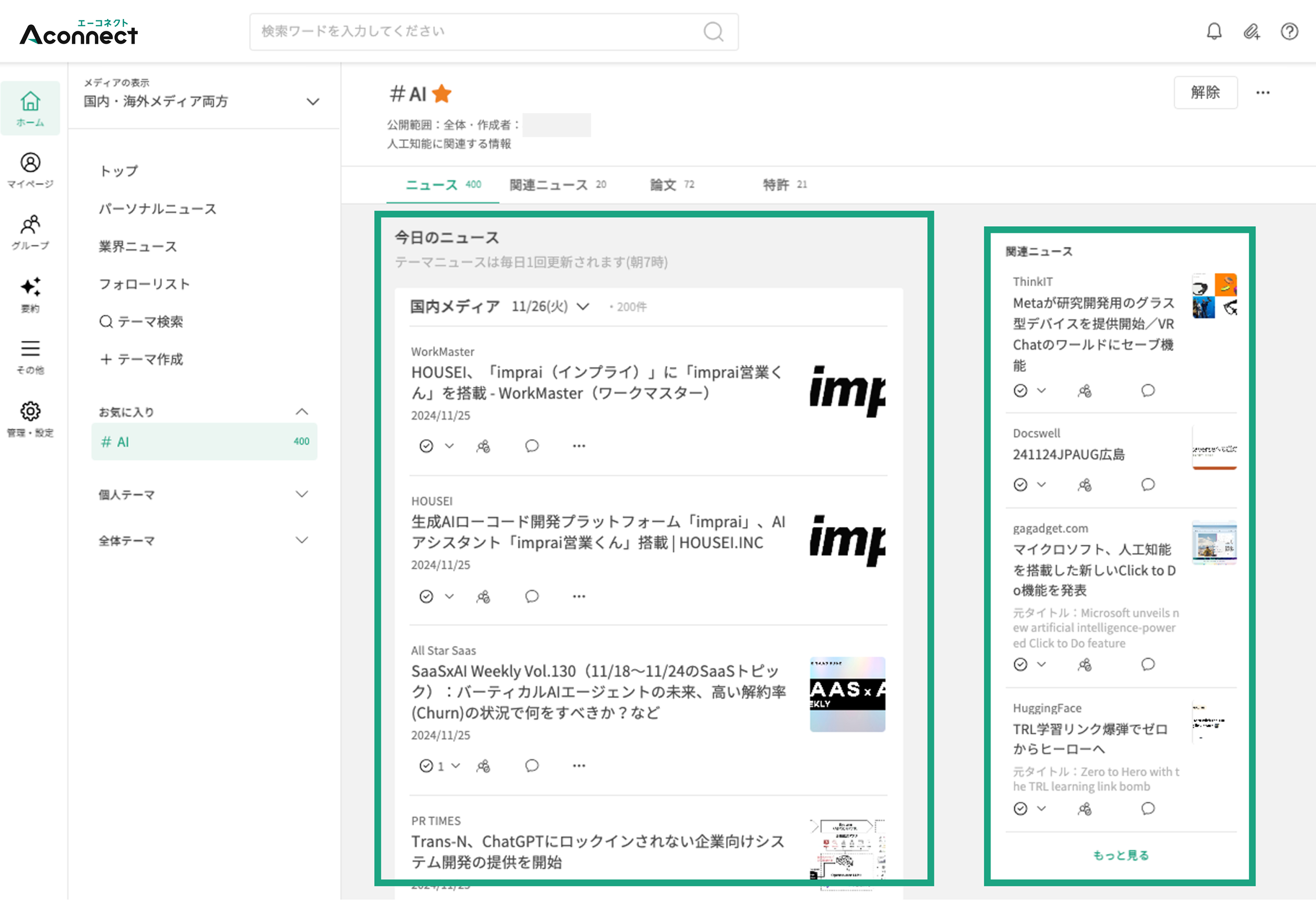Mark Docswell article as checked
The image size is (1316, 901).
tap(1020, 485)
